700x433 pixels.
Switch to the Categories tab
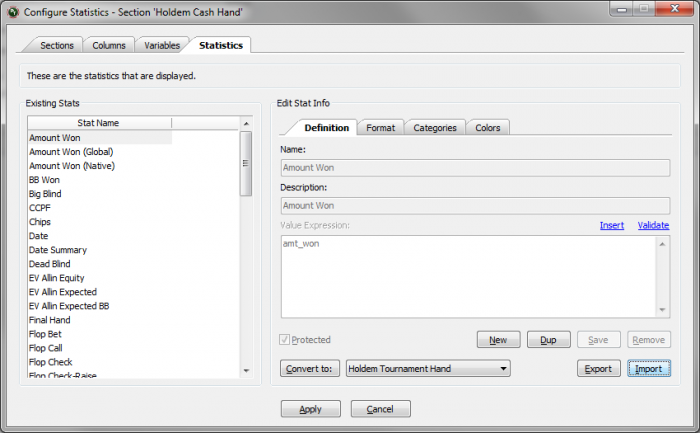pos(435,128)
